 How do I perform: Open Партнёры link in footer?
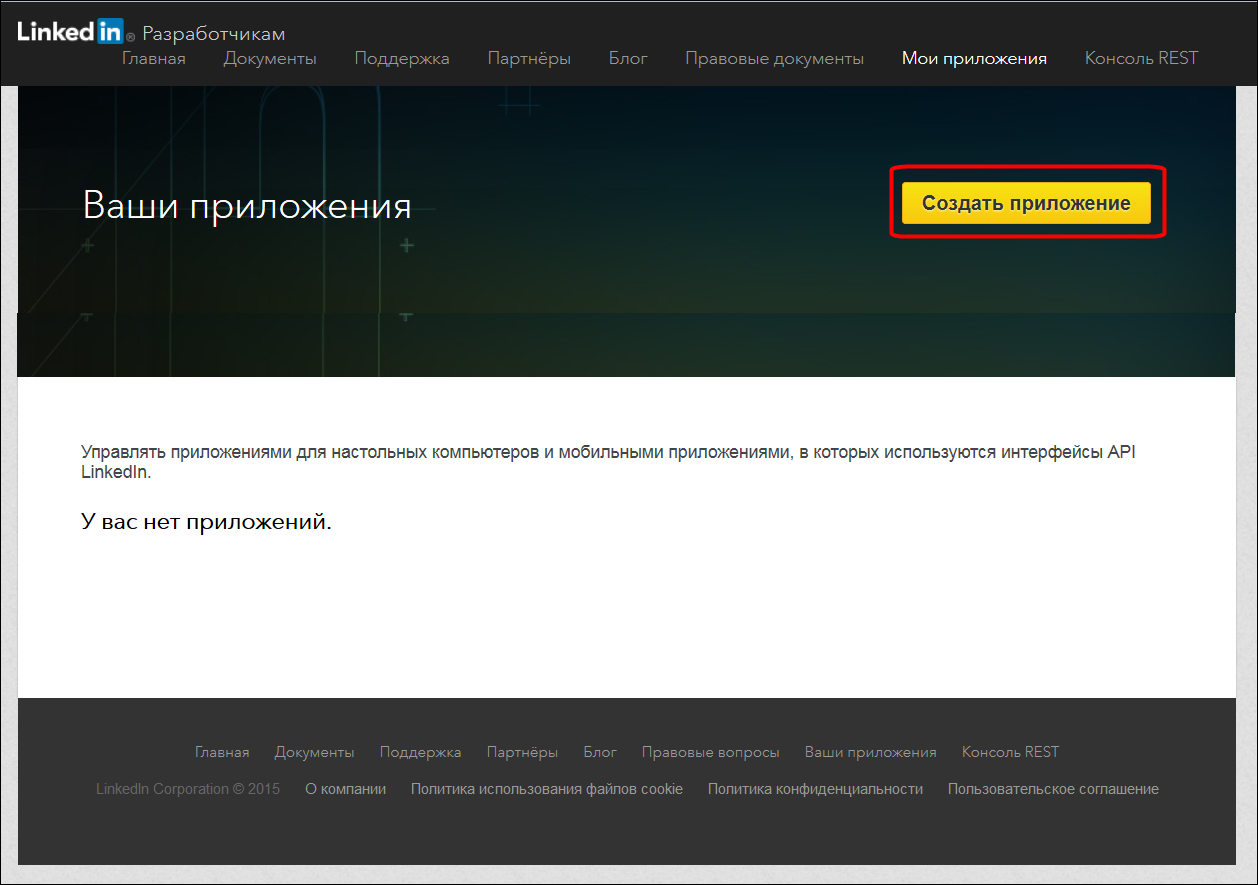coord(522,752)
